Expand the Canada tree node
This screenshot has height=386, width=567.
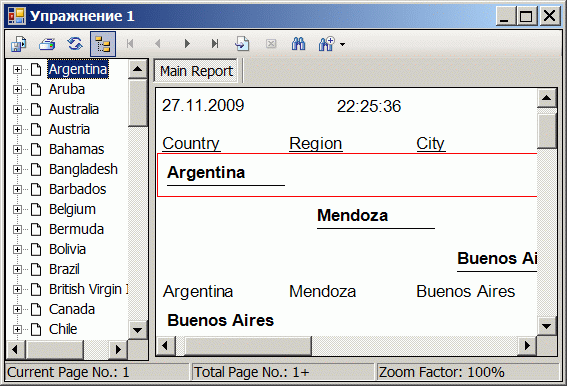tap(17, 309)
